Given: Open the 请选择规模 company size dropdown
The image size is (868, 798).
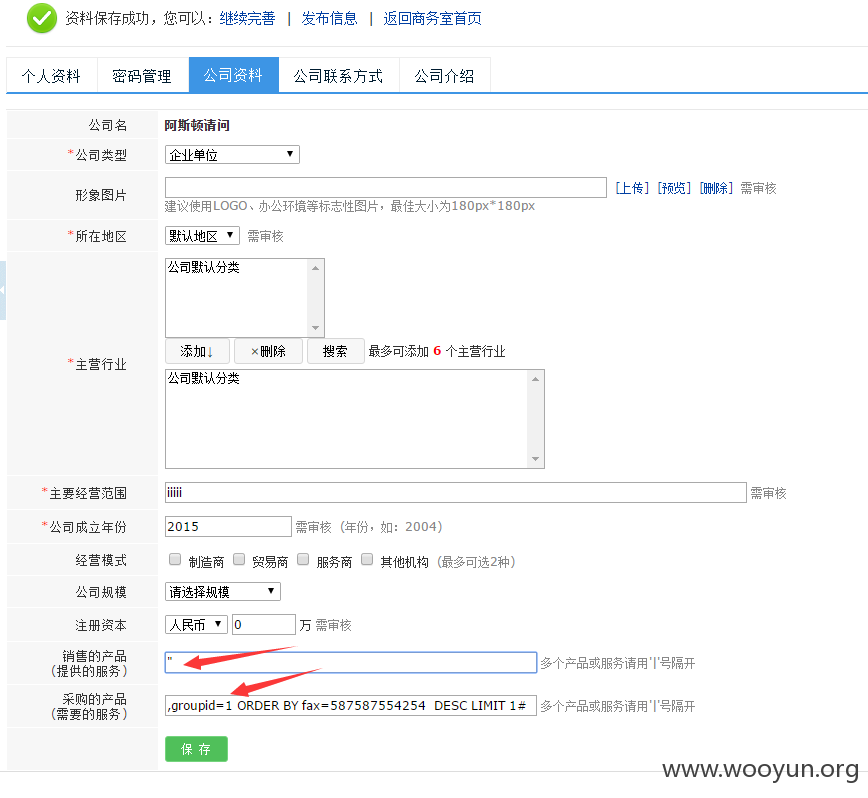Looking at the screenshot, I should coord(223,592).
